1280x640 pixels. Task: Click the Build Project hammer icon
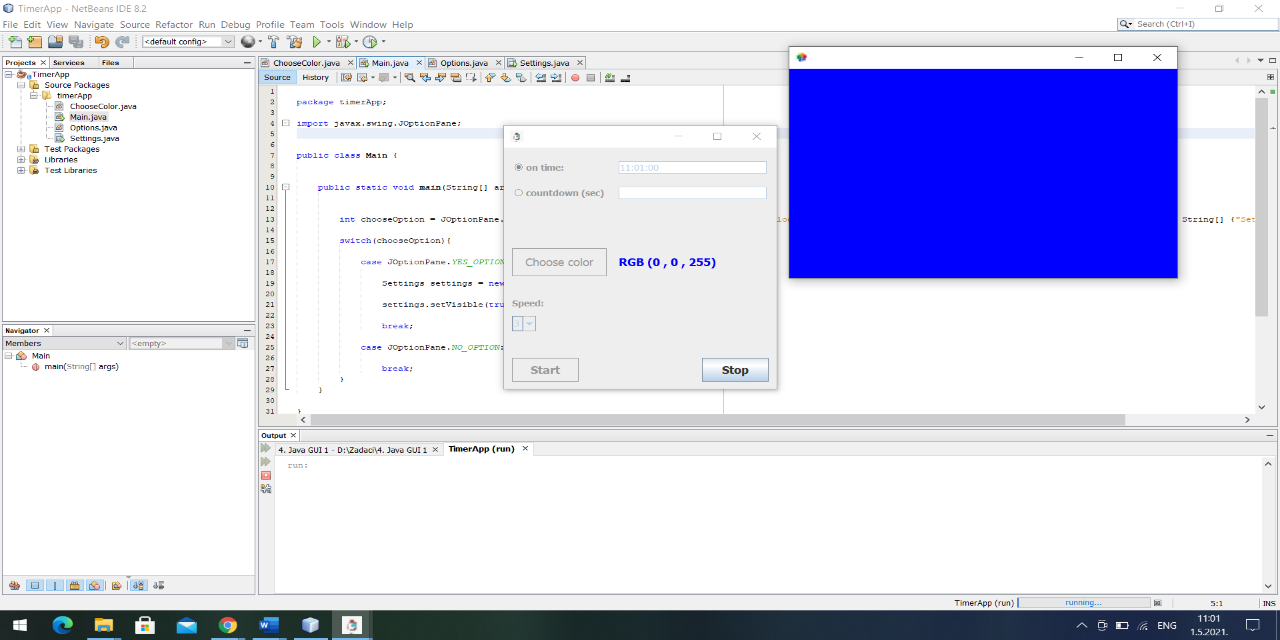pos(273,42)
